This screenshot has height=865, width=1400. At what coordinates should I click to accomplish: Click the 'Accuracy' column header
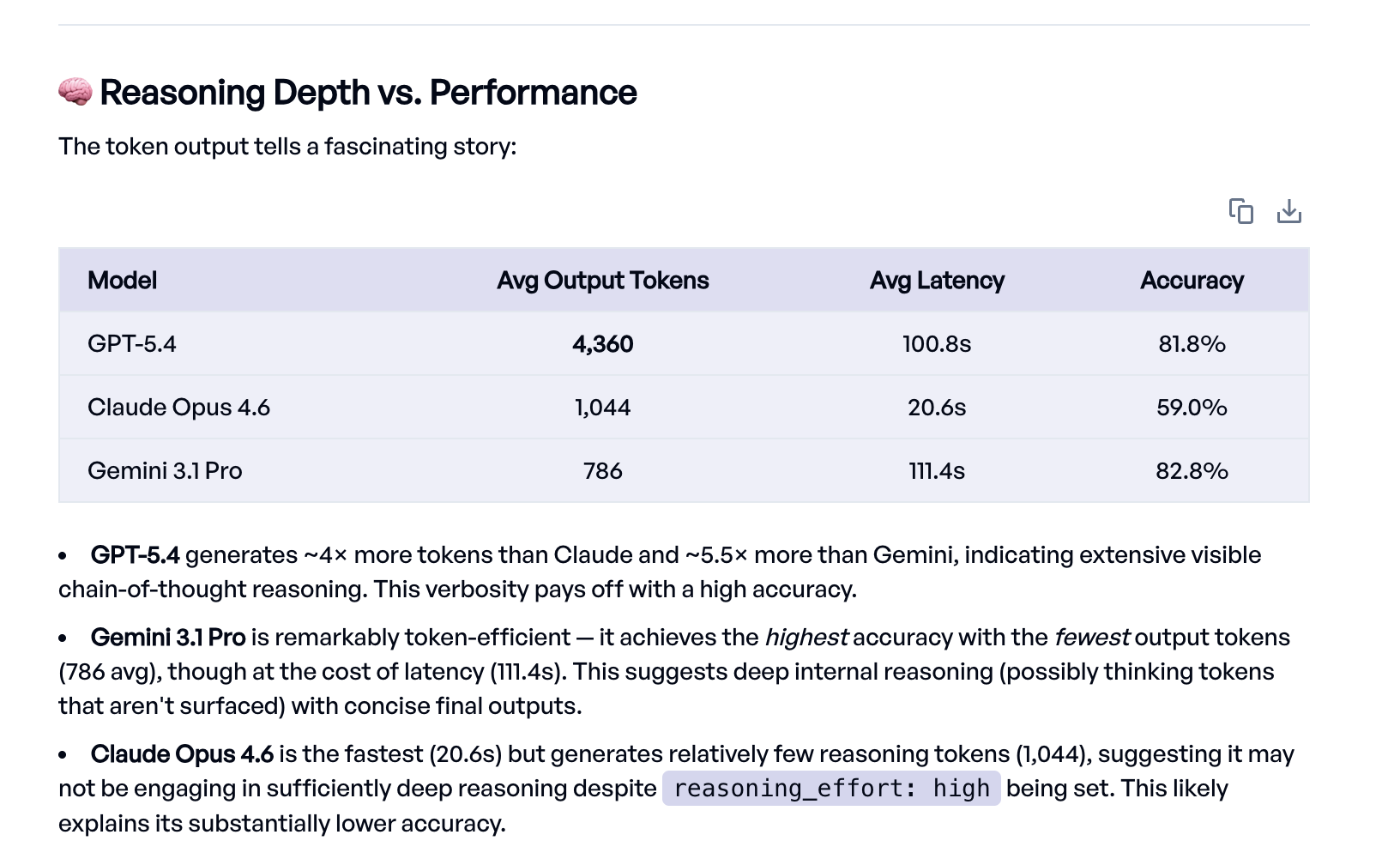pos(1192,280)
